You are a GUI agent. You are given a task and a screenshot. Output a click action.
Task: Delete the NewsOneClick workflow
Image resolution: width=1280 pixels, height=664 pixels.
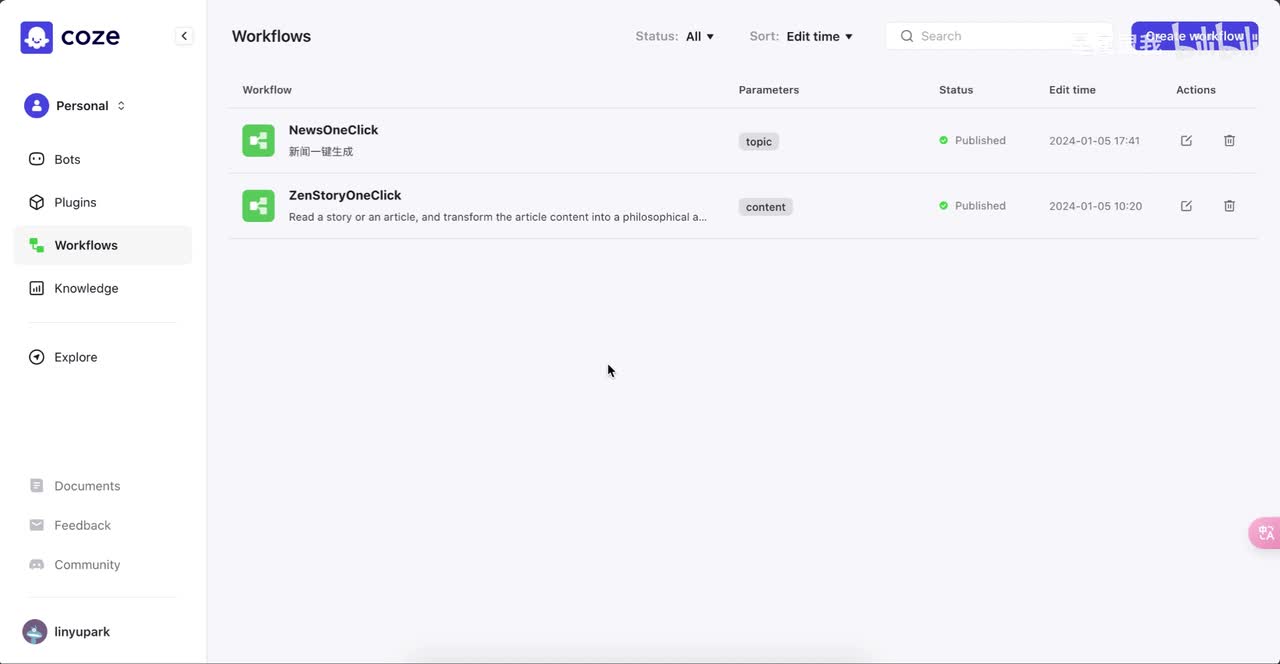click(1229, 141)
